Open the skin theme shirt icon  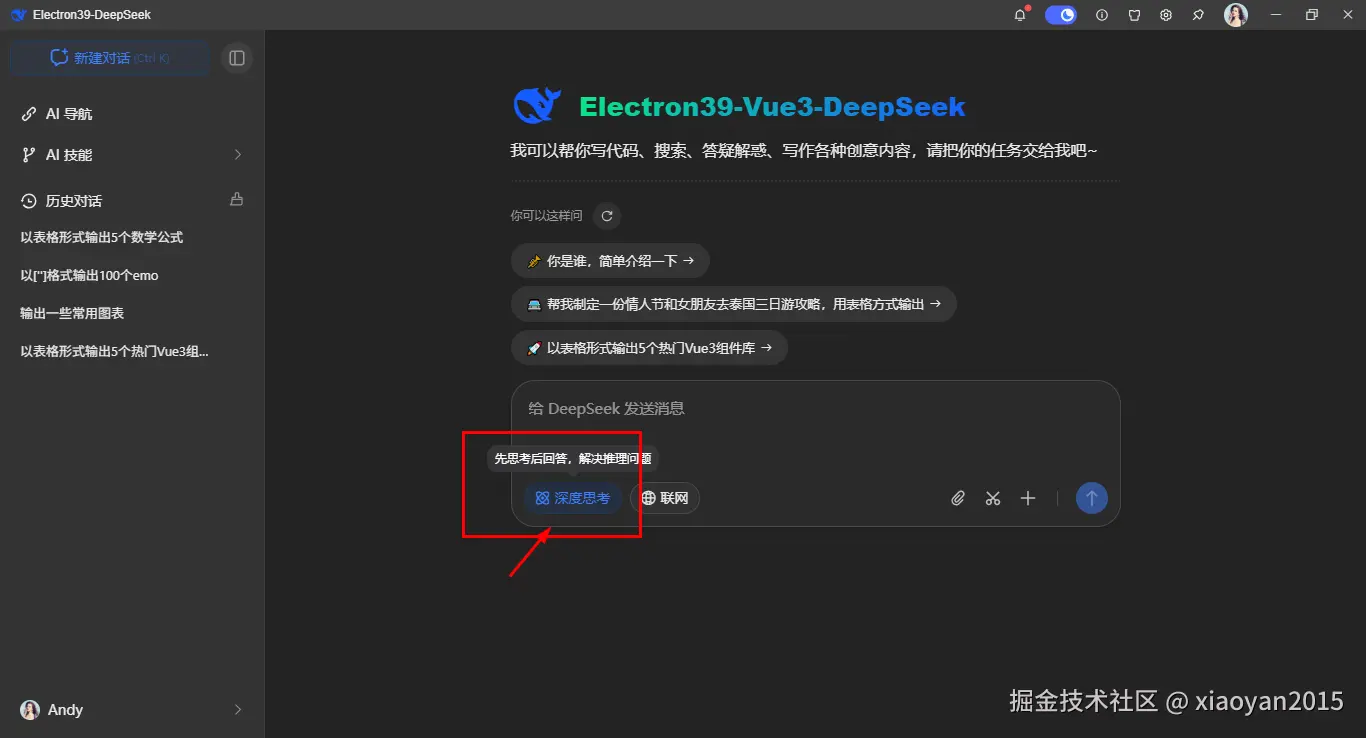(x=1134, y=15)
